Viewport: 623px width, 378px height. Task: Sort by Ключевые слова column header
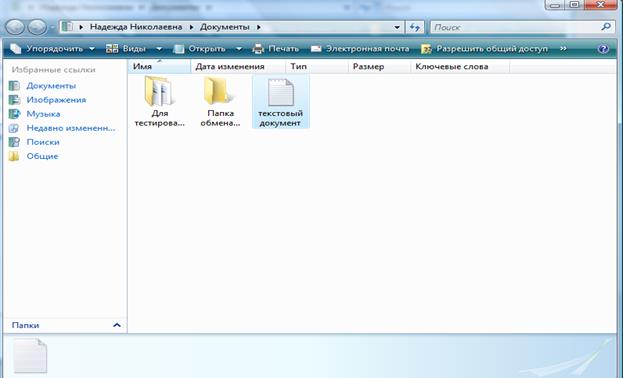[x=460, y=66]
